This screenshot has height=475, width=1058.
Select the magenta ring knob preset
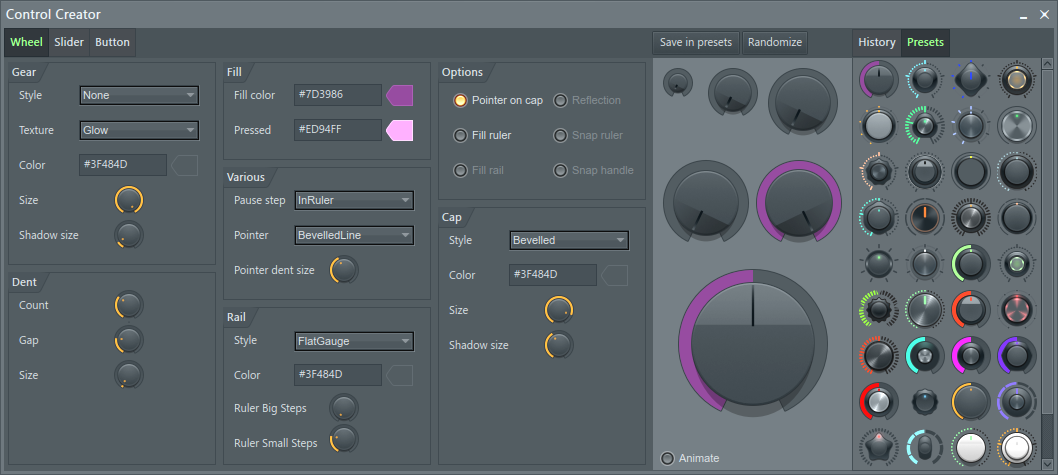[970, 355]
